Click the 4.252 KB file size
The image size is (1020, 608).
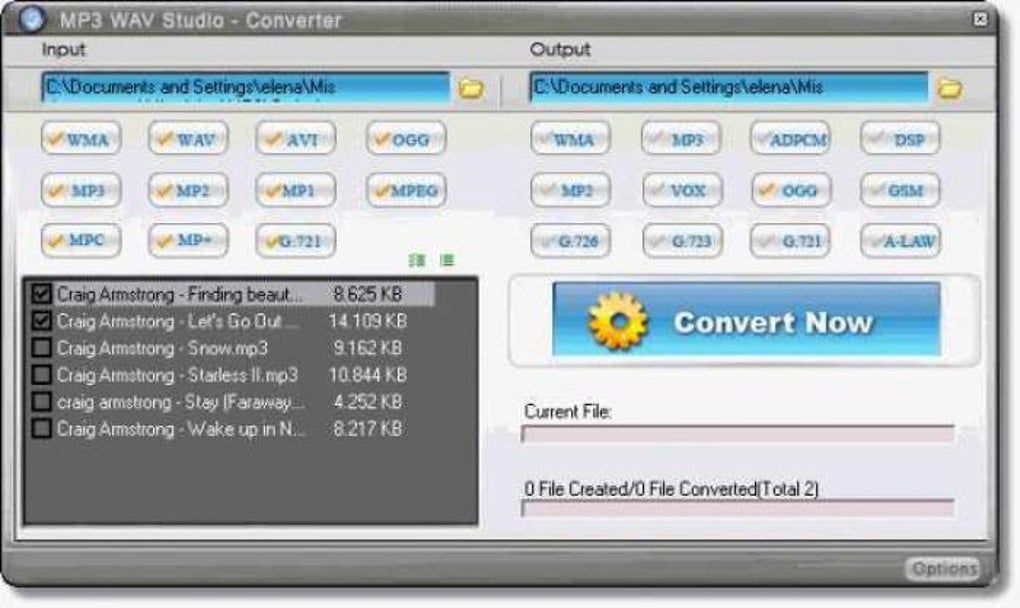368,403
